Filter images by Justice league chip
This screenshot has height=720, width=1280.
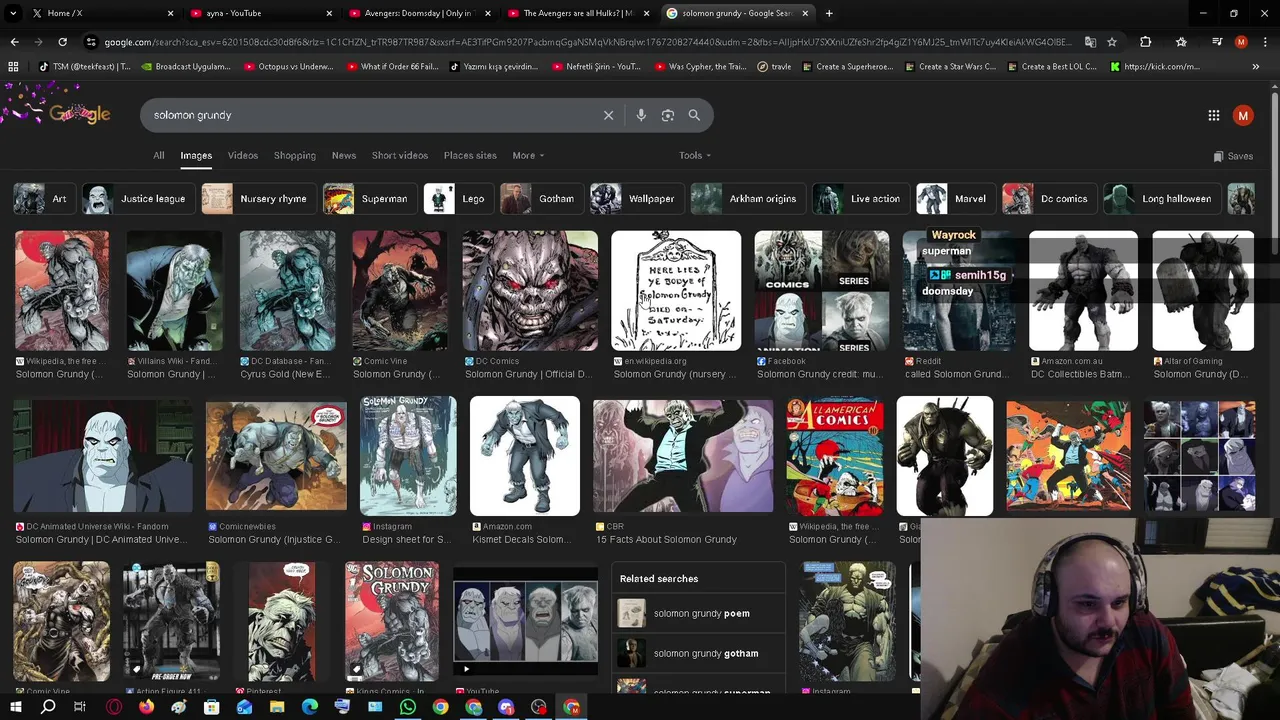coord(137,198)
